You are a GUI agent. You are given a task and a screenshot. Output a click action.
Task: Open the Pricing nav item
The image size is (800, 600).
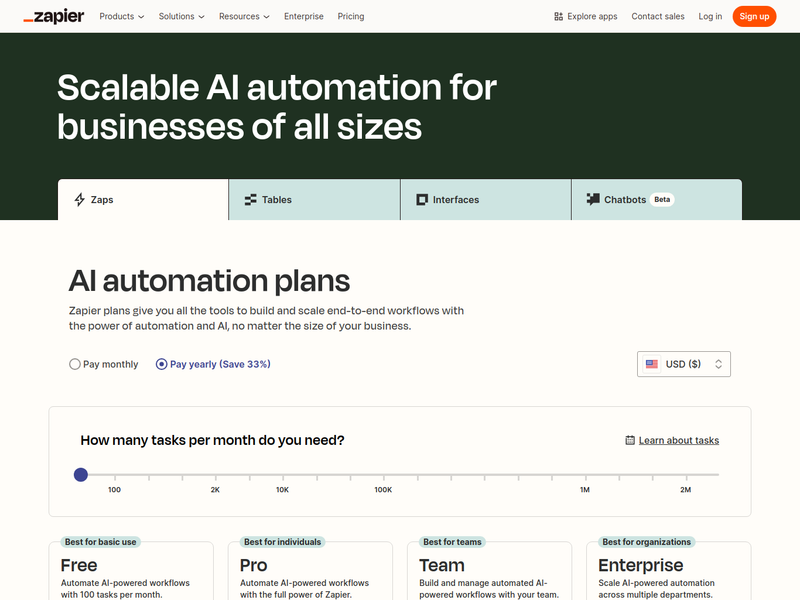click(351, 16)
